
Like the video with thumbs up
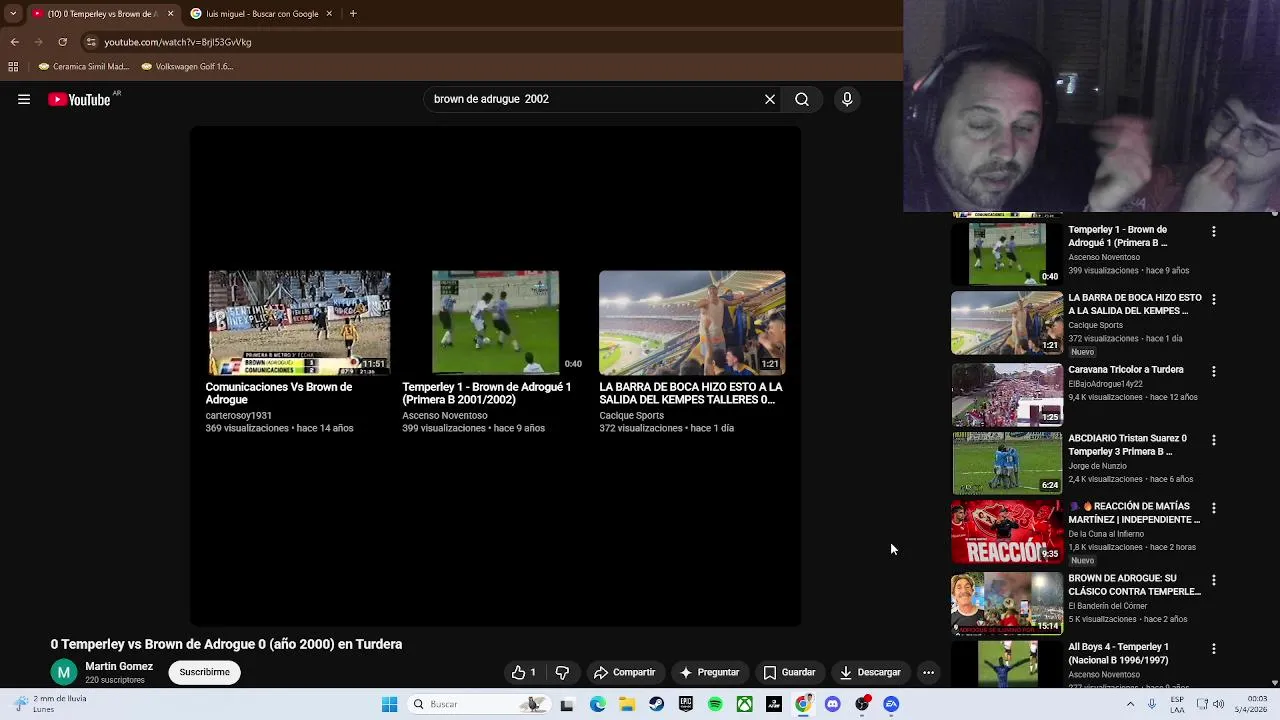tap(524, 672)
